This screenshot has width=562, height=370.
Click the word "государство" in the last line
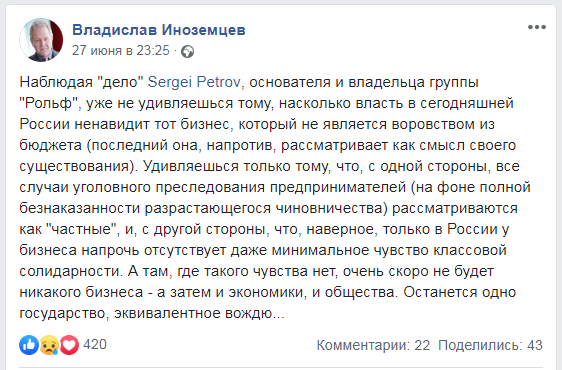64,313
